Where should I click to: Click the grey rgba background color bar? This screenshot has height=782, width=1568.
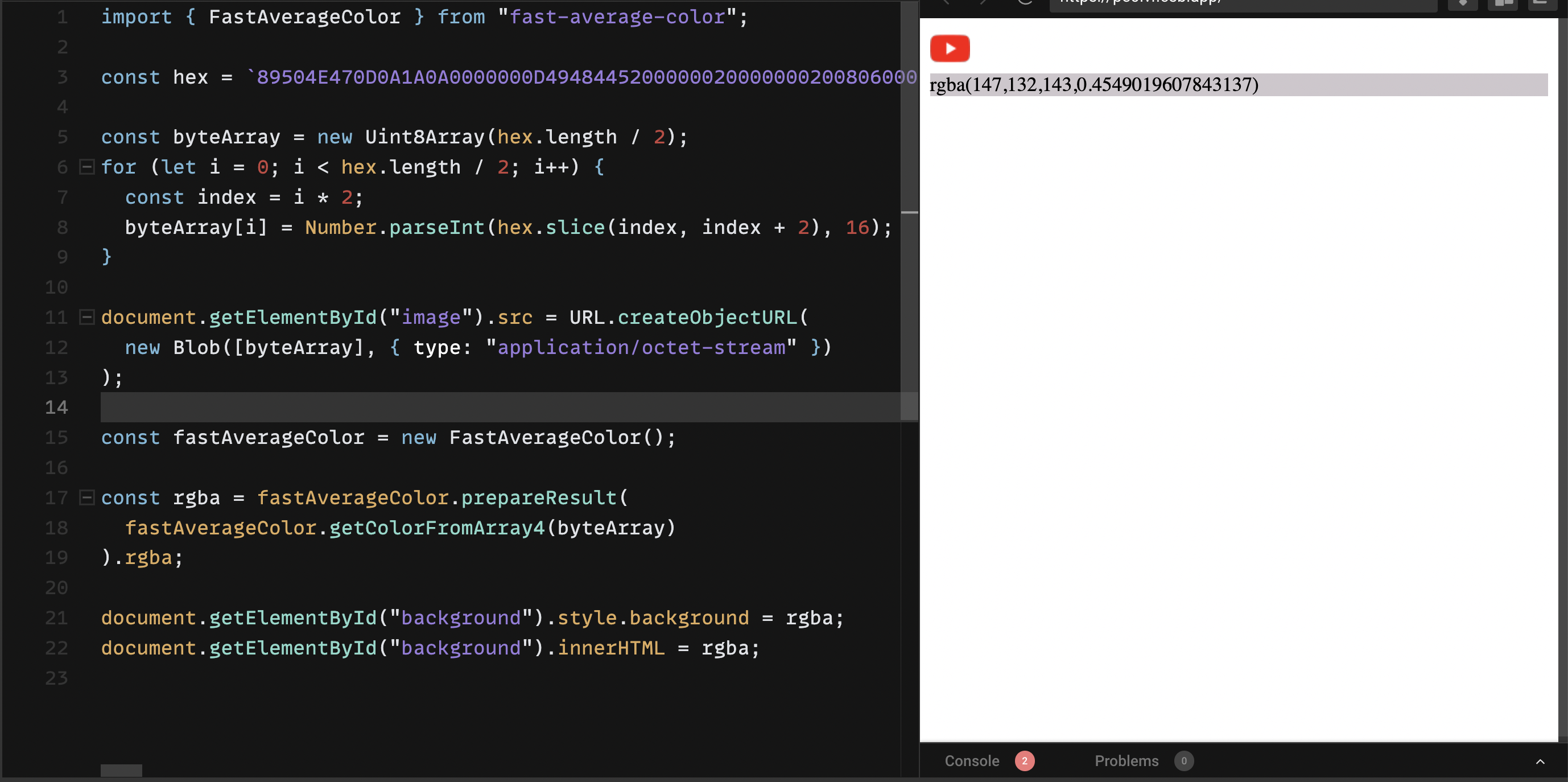[x=1400, y=85]
